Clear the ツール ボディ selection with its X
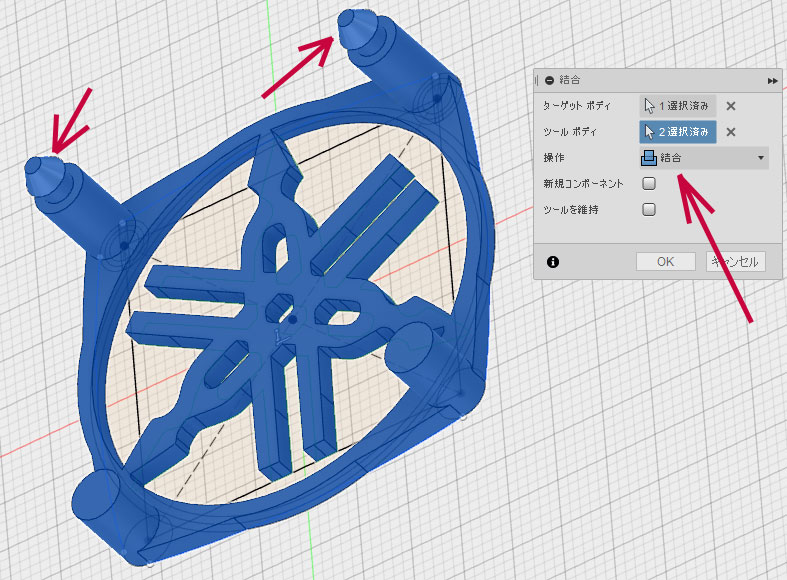 click(x=731, y=132)
